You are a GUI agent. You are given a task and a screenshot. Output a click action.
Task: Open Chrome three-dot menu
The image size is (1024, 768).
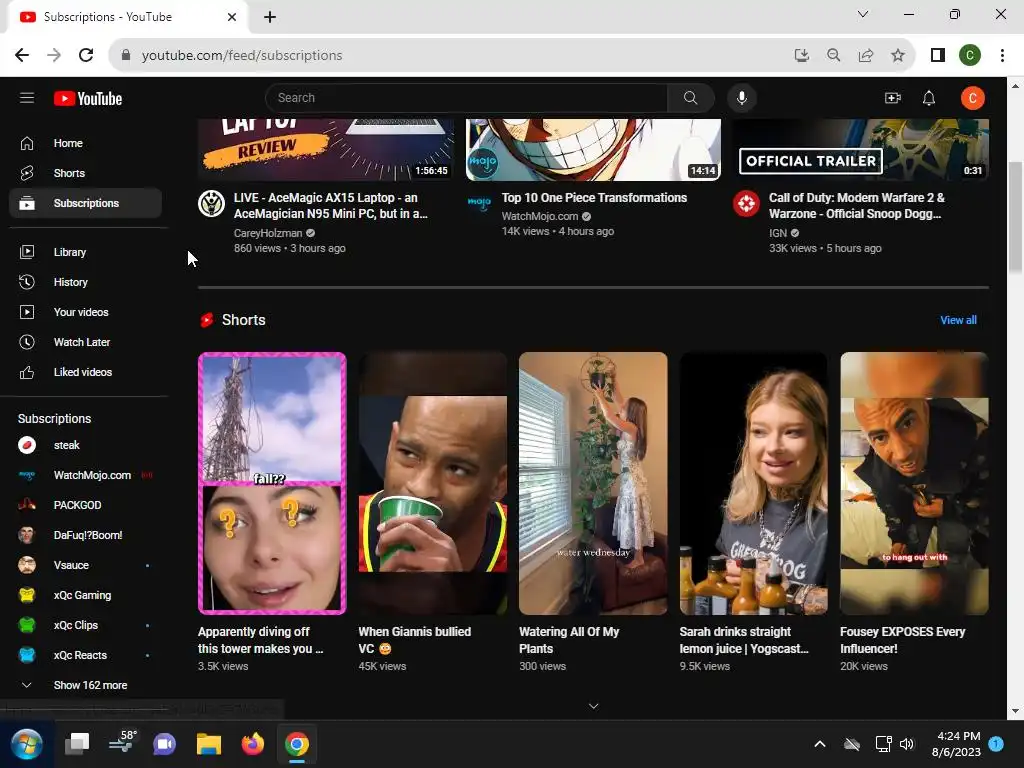(1002, 56)
